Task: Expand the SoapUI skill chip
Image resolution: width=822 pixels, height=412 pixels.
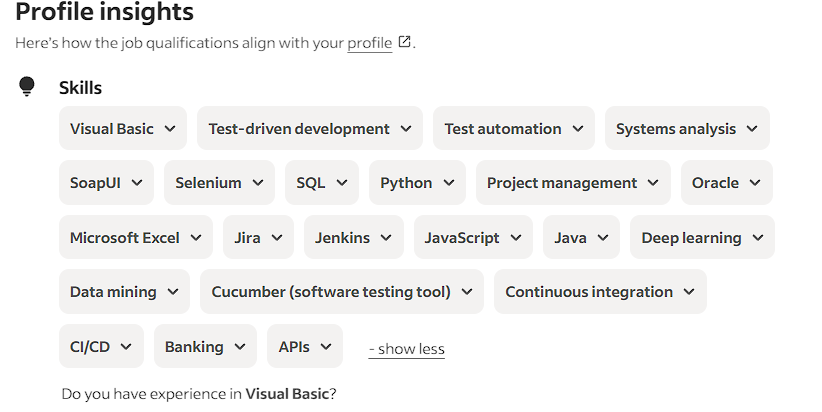Action: (106, 182)
